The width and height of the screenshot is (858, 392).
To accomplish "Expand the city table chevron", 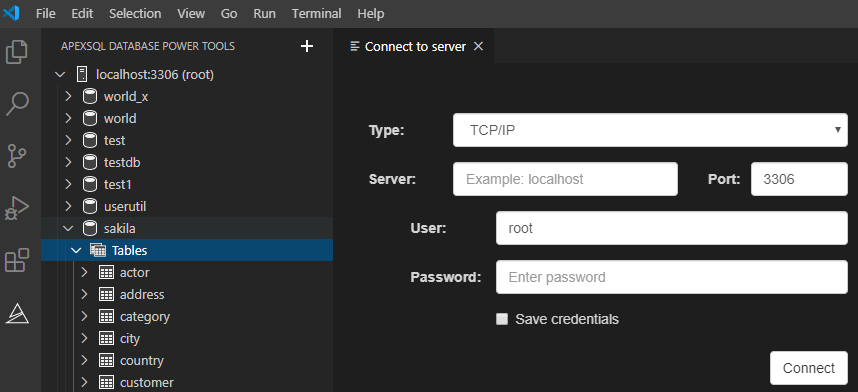I will pyautogui.click(x=84, y=338).
